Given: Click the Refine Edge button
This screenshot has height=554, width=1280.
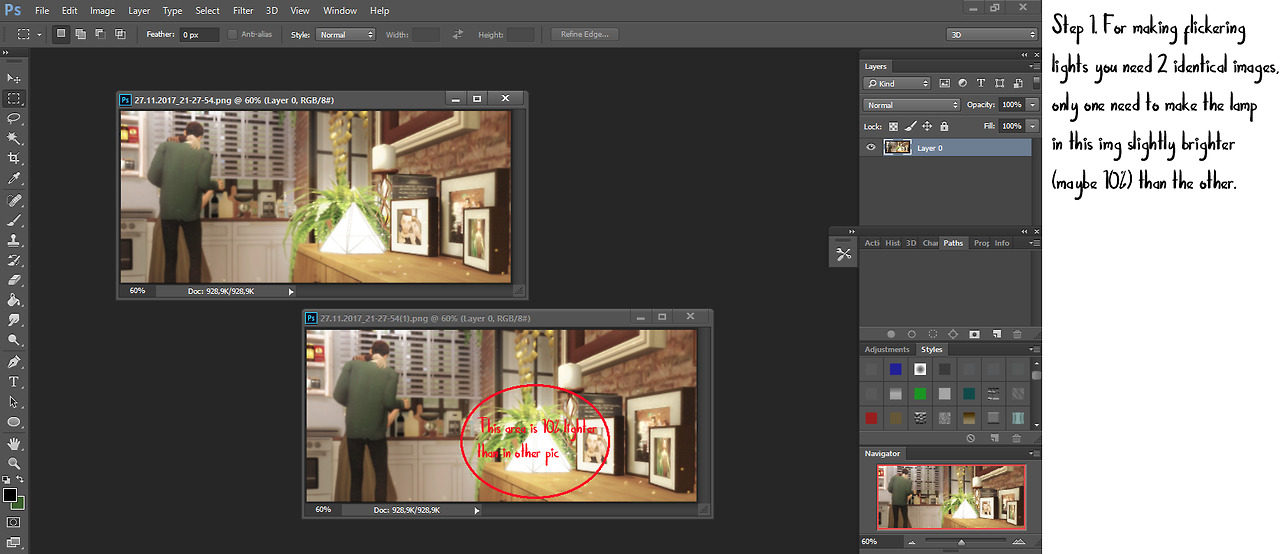Looking at the screenshot, I should click(x=585, y=35).
